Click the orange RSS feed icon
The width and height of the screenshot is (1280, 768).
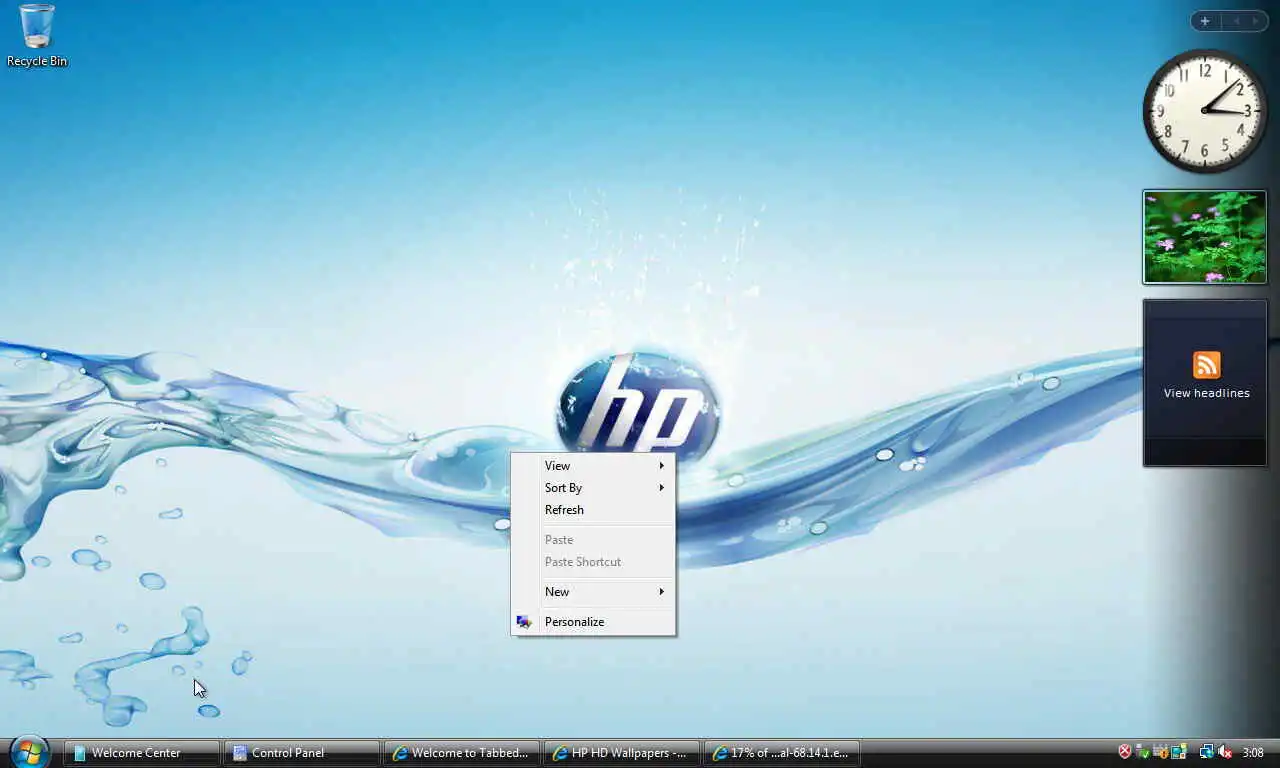(x=1206, y=365)
